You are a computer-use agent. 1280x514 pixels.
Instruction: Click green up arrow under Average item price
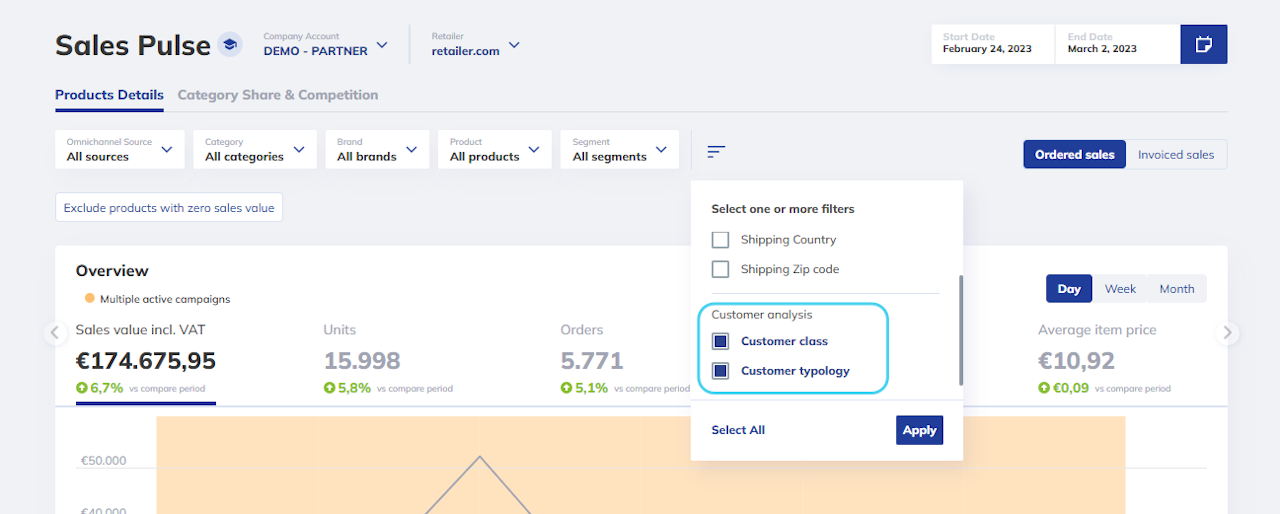1044,388
